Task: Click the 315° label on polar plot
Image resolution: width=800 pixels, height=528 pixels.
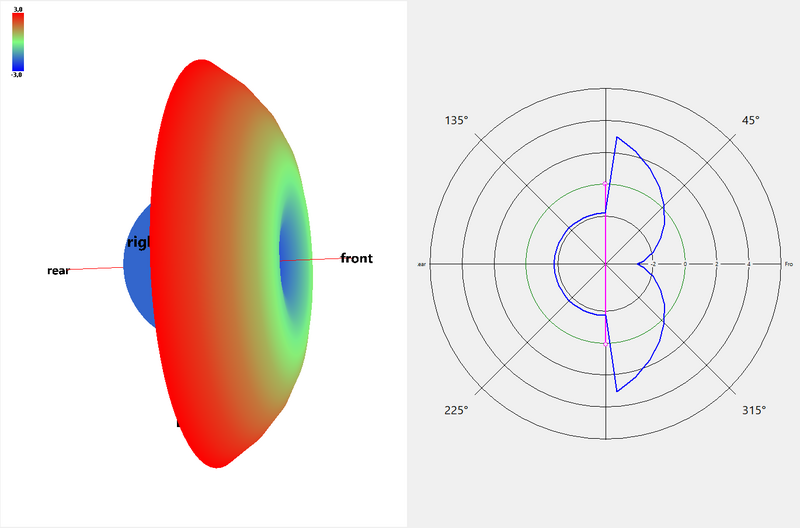Action: 752,410
